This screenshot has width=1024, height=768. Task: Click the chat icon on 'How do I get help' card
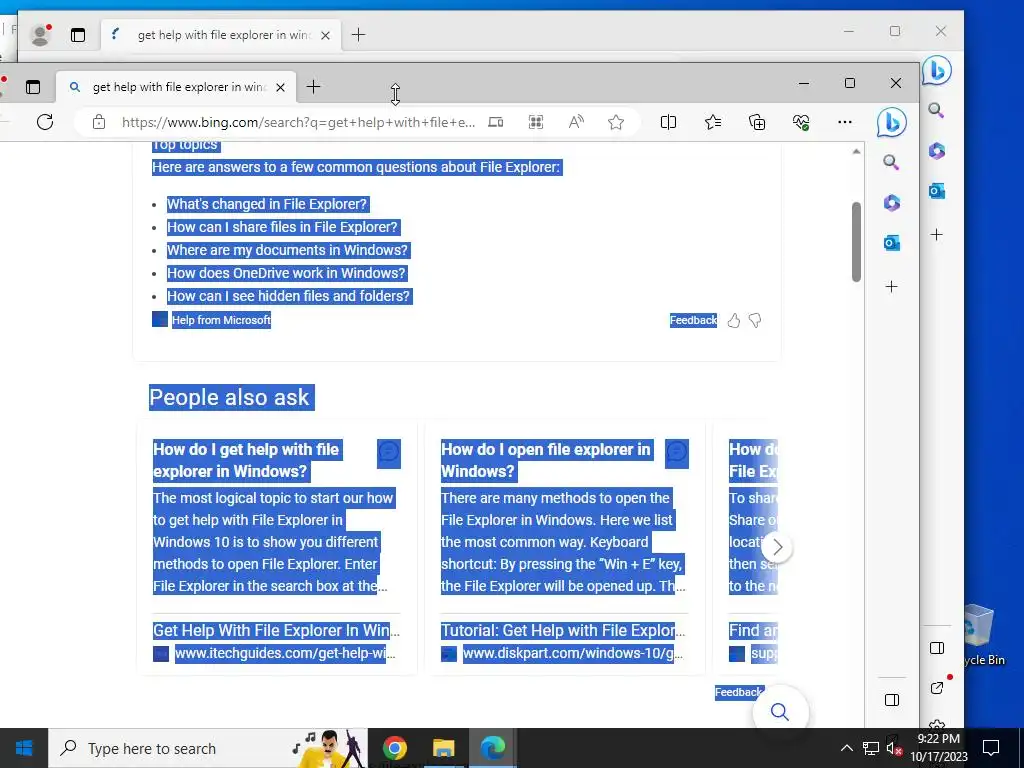389,453
